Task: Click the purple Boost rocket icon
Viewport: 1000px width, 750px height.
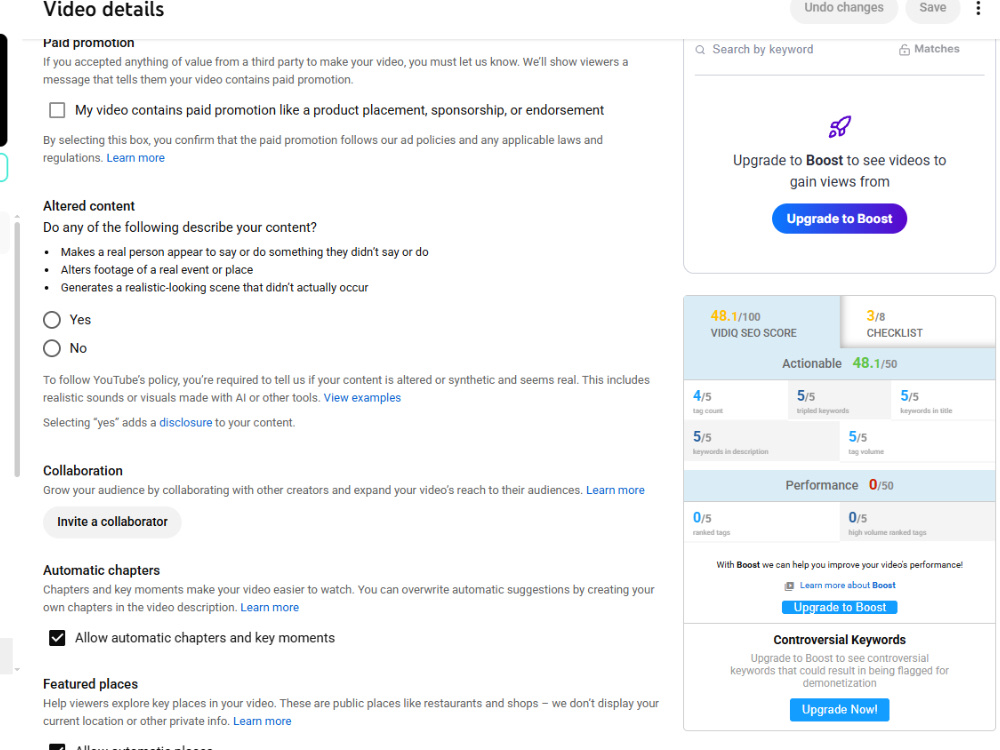Action: 839,127
